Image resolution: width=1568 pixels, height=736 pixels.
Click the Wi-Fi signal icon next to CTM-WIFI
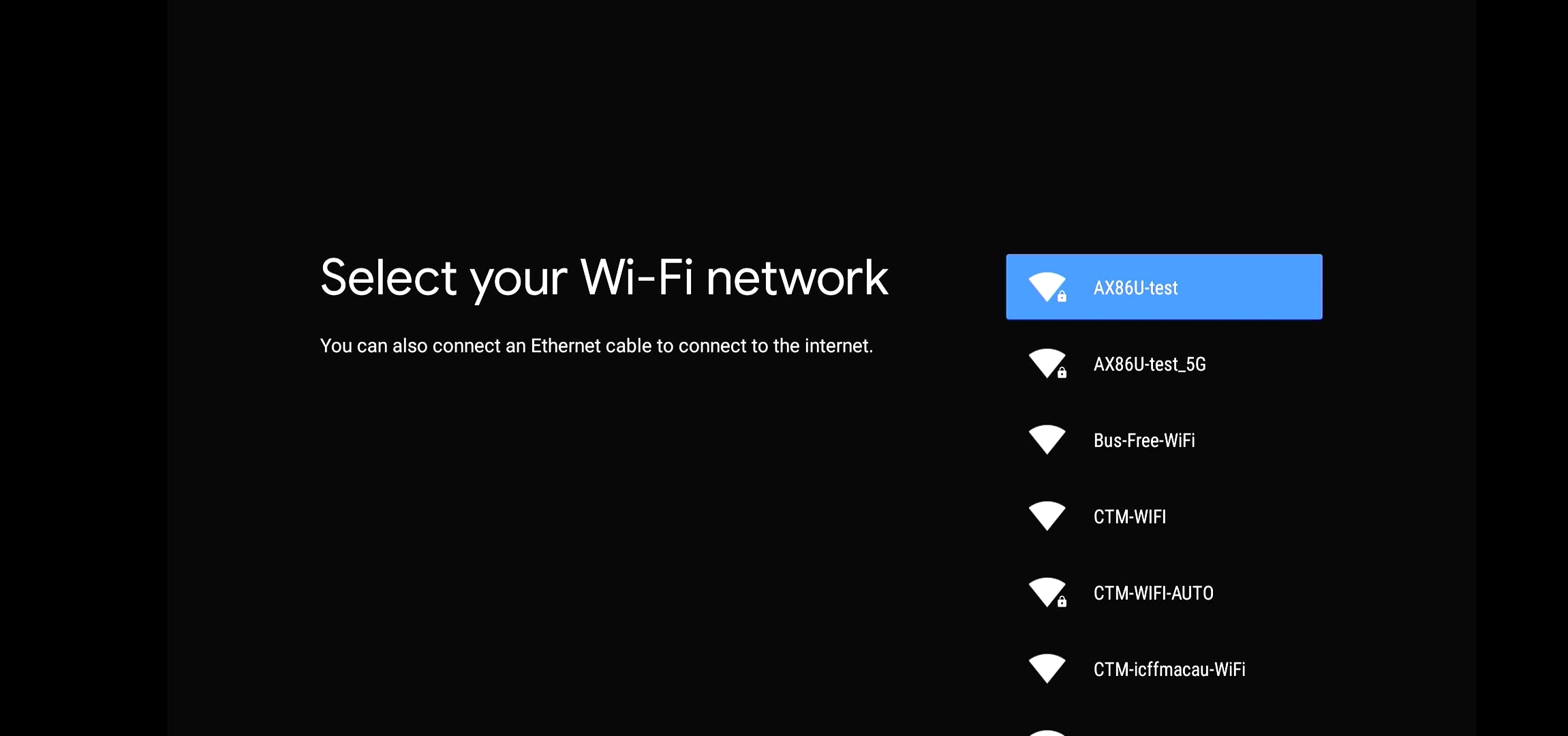pos(1047,516)
